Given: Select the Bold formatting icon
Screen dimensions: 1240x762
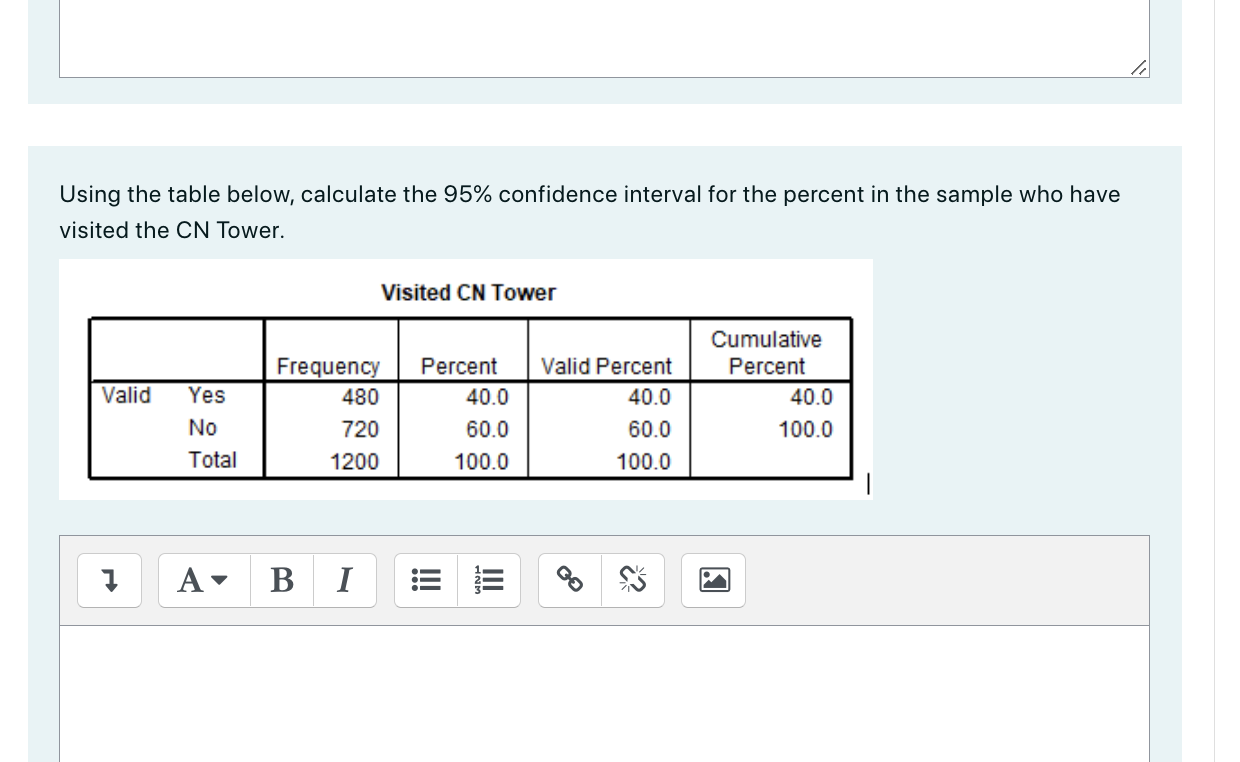Looking at the screenshot, I should (281, 580).
